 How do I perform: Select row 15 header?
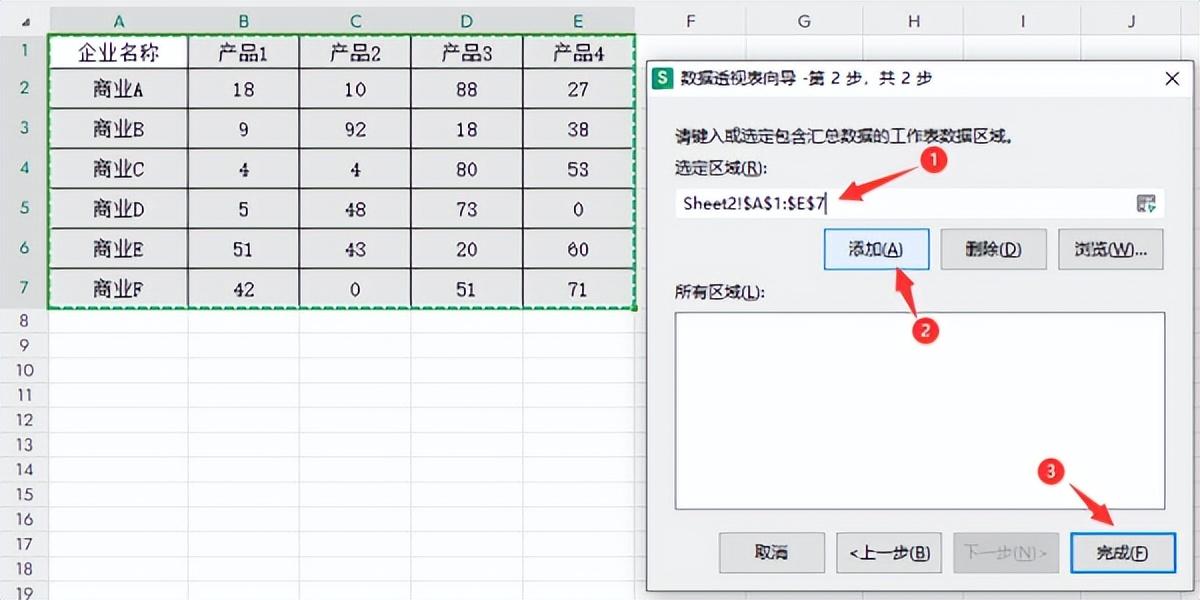tap(24, 494)
